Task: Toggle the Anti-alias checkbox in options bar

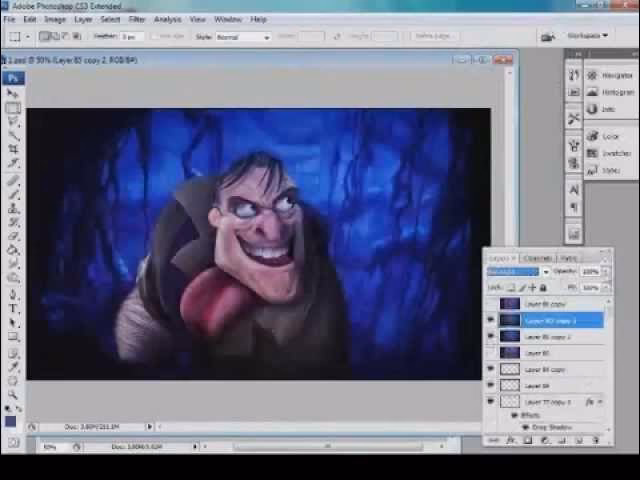Action: coord(154,36)
